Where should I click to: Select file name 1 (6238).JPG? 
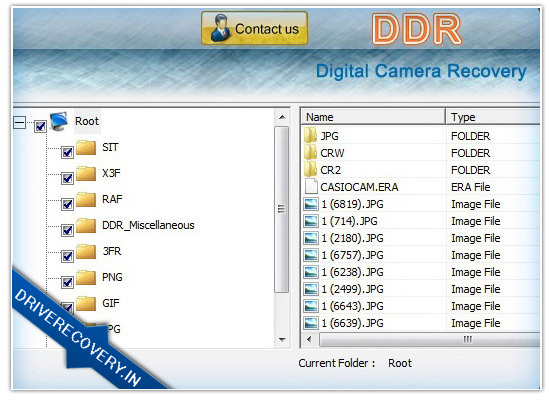(352, 272)
